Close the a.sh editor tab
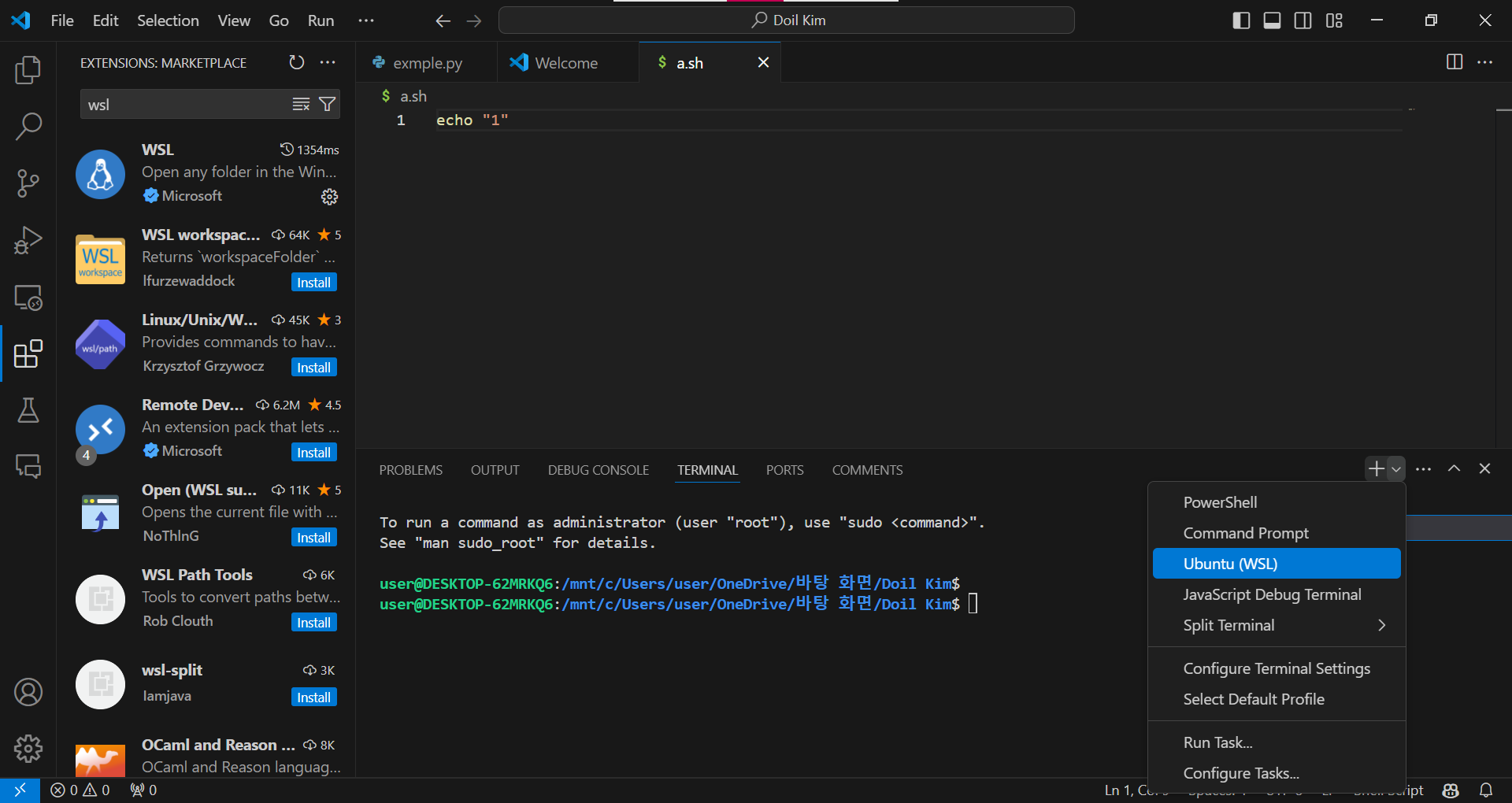 pos(763,62)
